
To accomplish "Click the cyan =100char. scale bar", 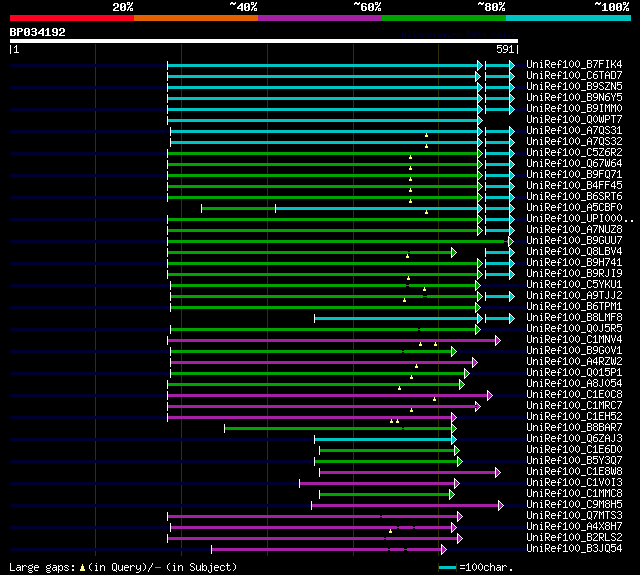I will click(447, 567).
